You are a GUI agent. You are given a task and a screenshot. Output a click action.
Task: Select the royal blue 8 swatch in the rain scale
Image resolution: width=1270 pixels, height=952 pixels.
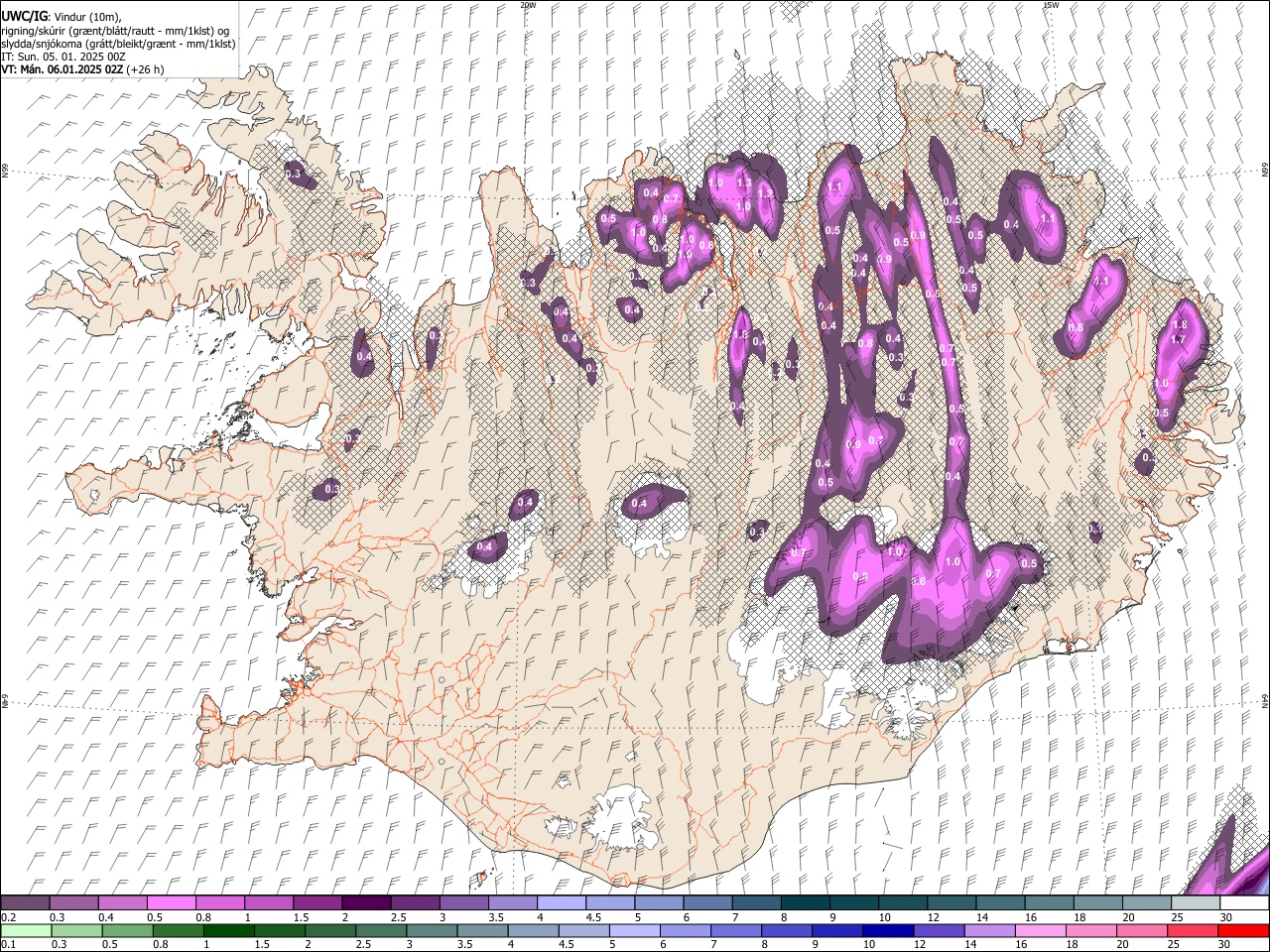click(x=787, y=930)
